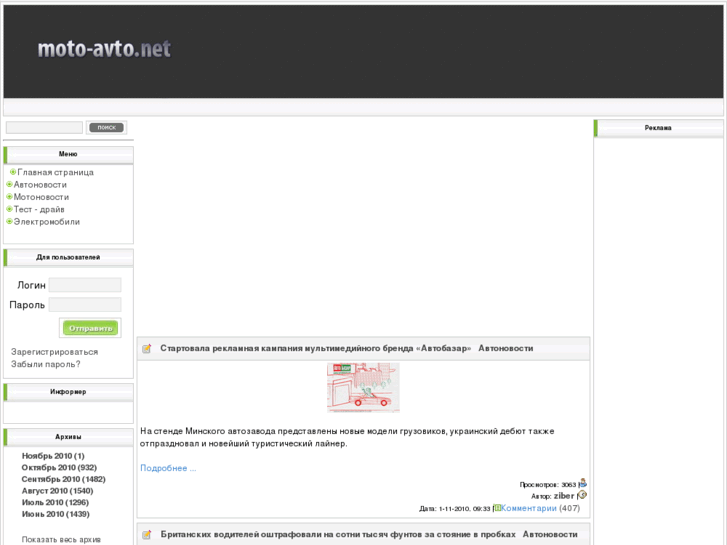Click green bullet icon beside Тест - драйв
The image size is (727, 545).
(x=9, y=209)
